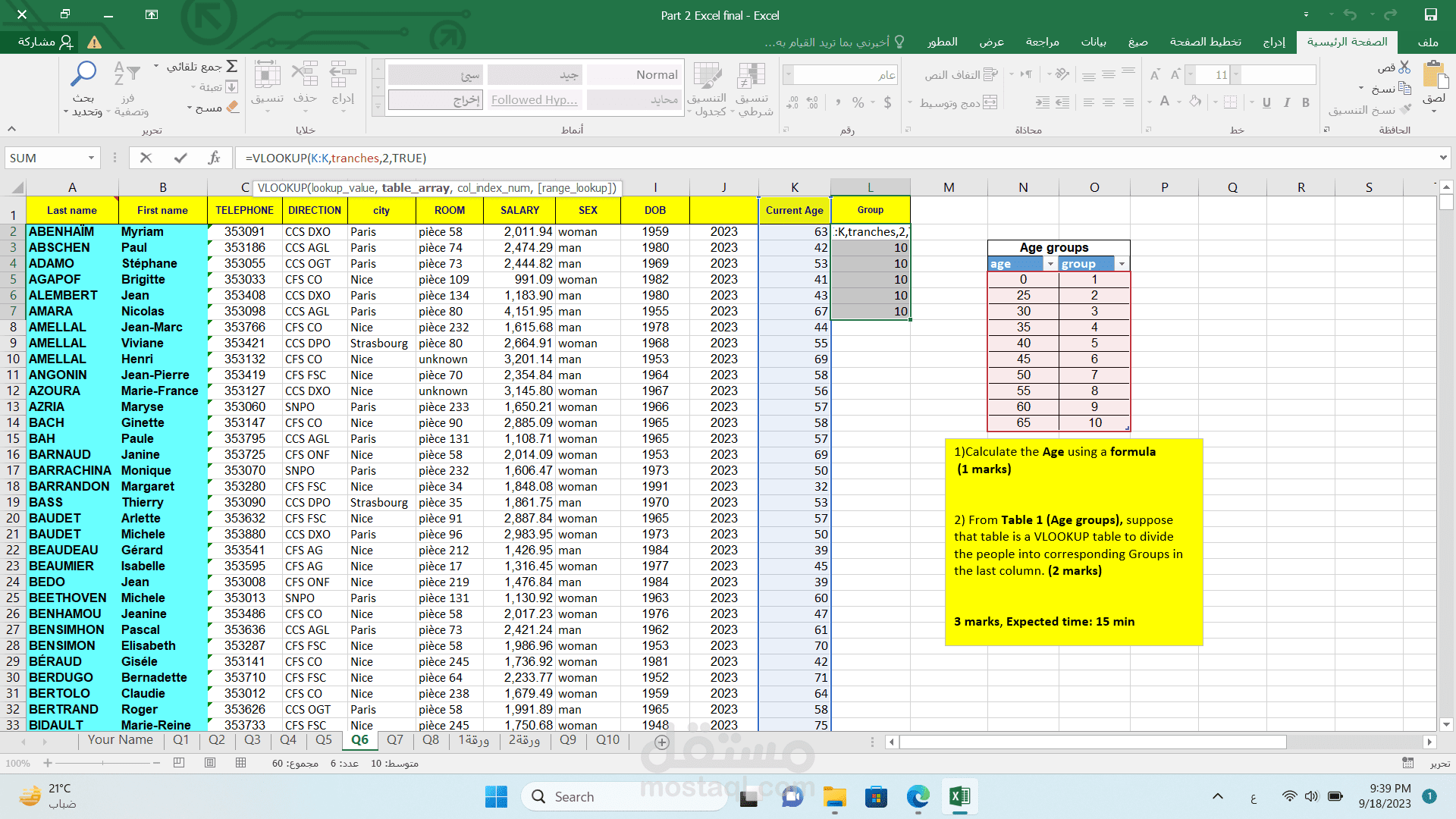Open the Page Layout ribbon tab
Image resolution: width=1456 pixels, height=819 pixels.
coord(1205,42)
